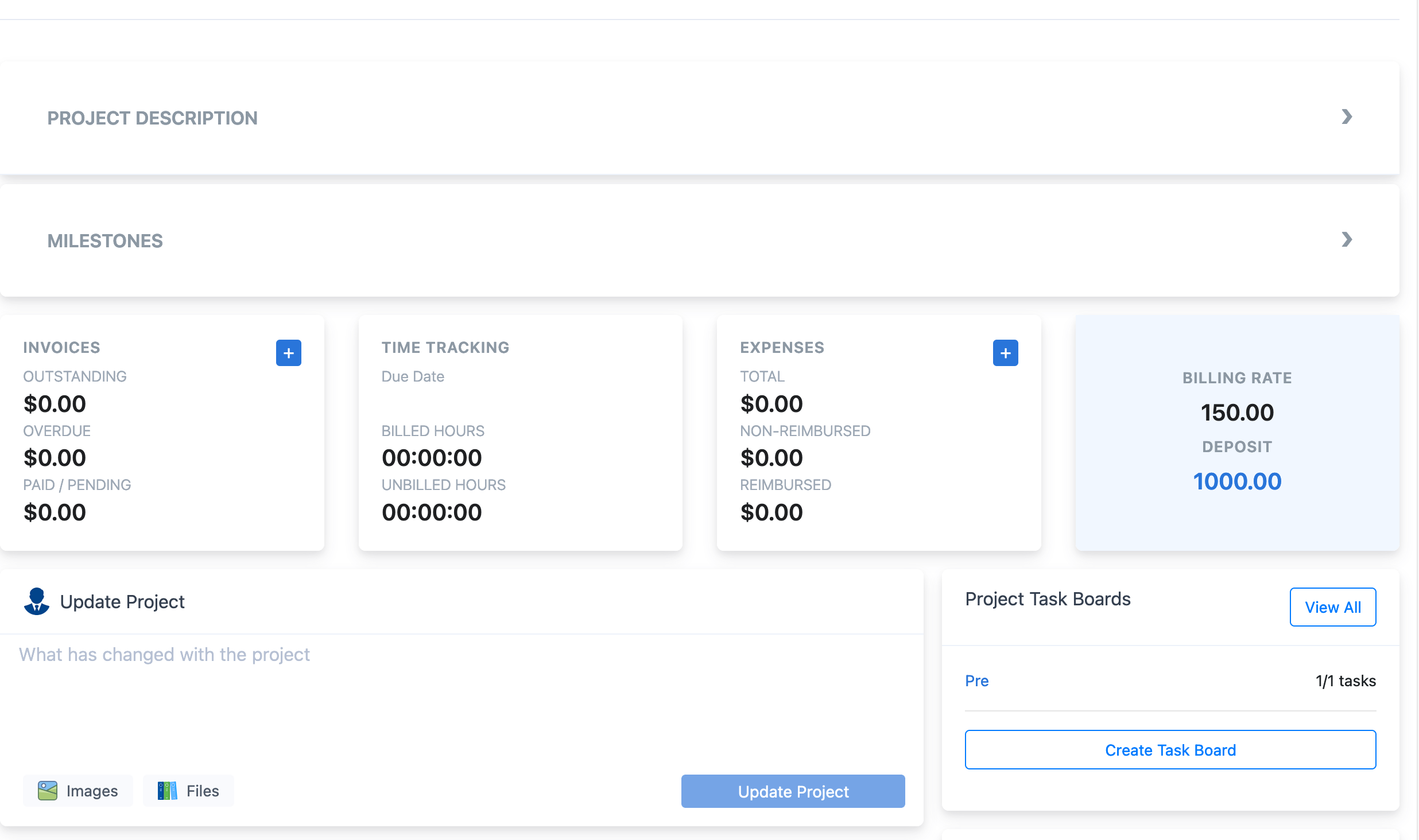Click the plus icon in Invoices card
The width and height of the screenshot is (1419, 840).
[288, 353]
